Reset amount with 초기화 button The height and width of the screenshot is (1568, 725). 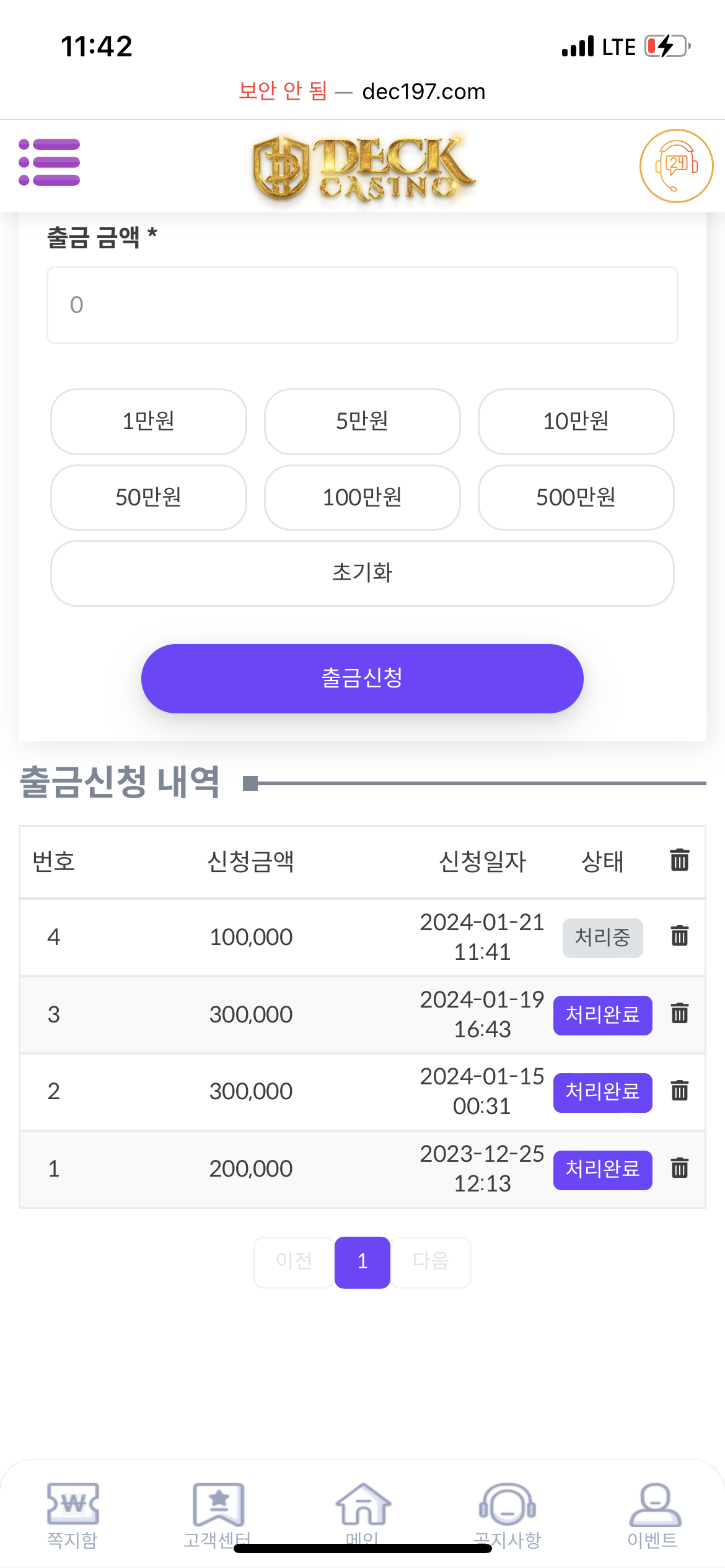362,573
